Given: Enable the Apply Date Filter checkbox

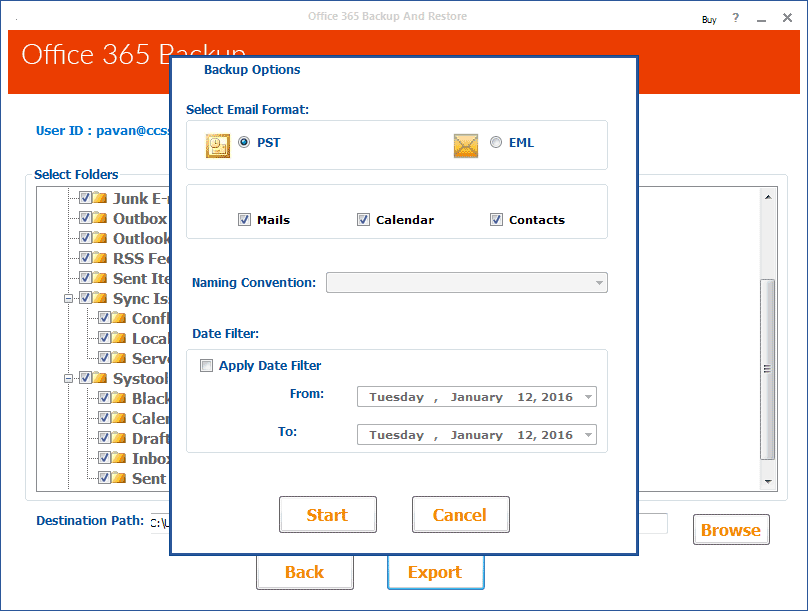Looking at the screenshot, I should tap(207, 366).
